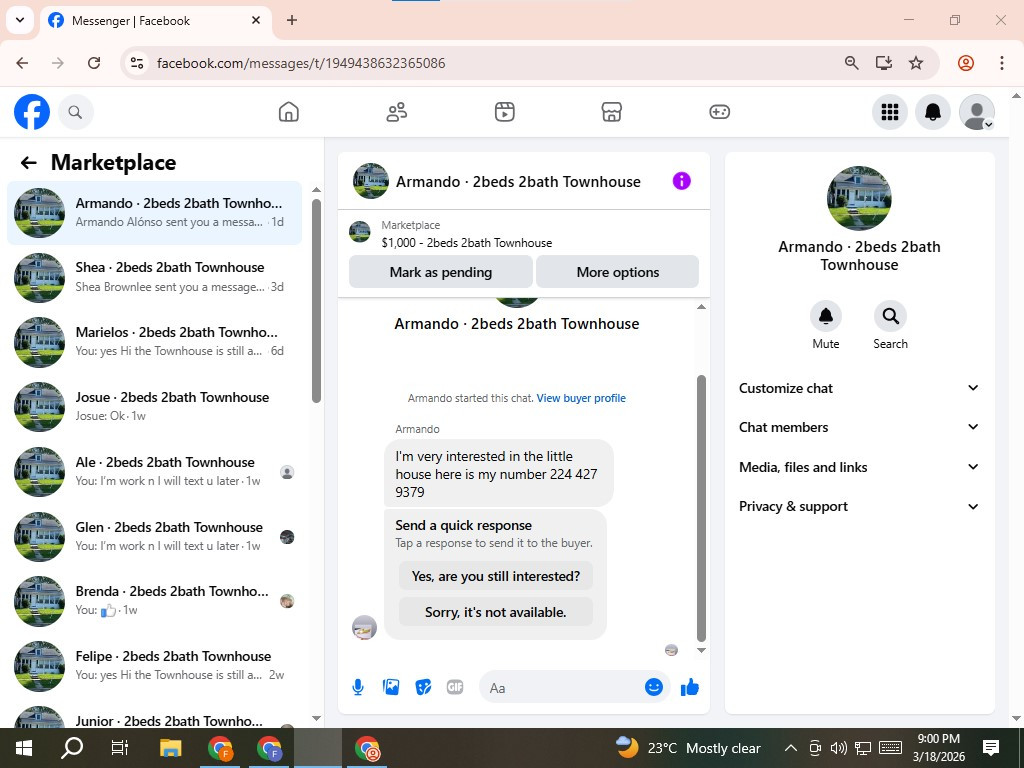The image size is (1024, 768).
Task: Open the Josue · 2beds 2bath Townhouse conversation
Action: pos(155,407)
